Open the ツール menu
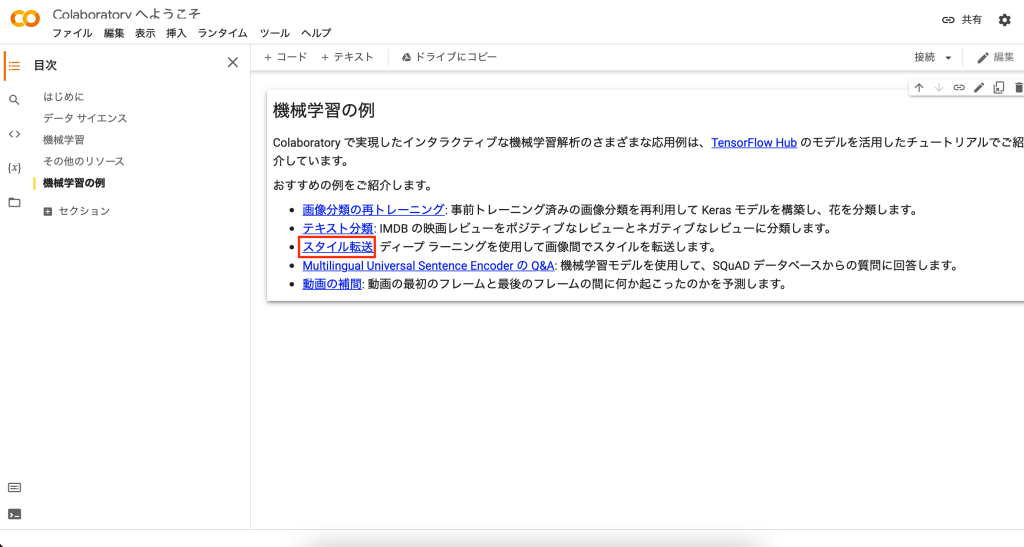Viewport: 1024px width, 547px height. [274, 33]
